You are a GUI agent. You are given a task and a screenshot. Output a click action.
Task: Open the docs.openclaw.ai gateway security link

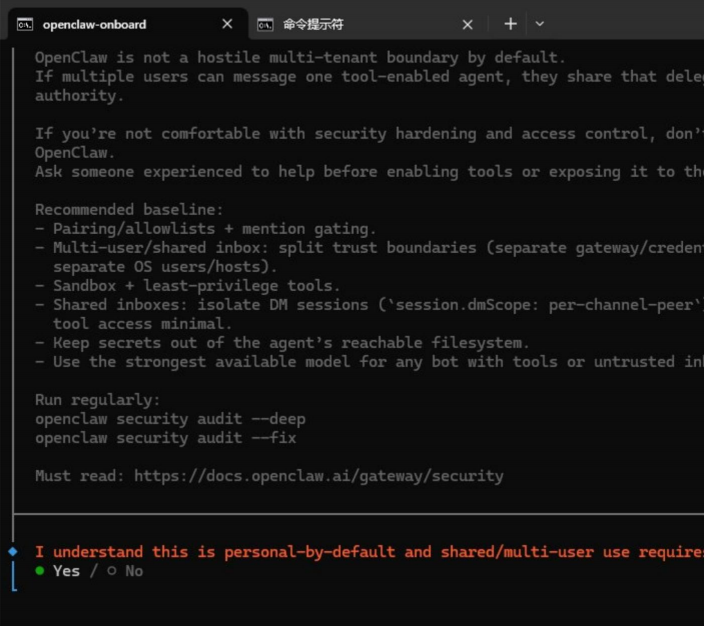point(318,476)
